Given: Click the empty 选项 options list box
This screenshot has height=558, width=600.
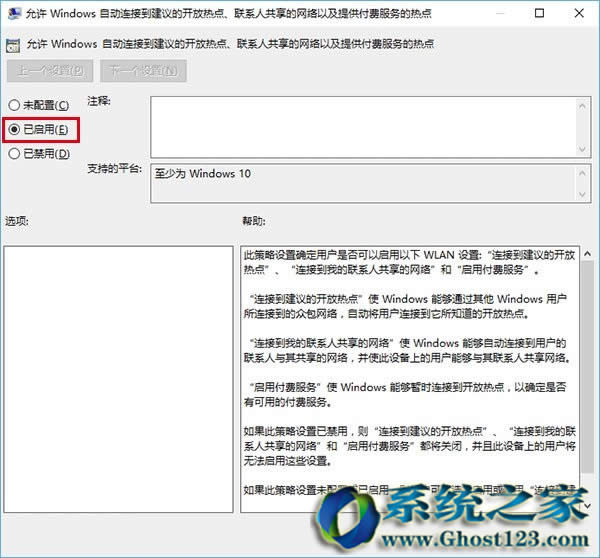Looking at the screenshot, I should [118, 379].
